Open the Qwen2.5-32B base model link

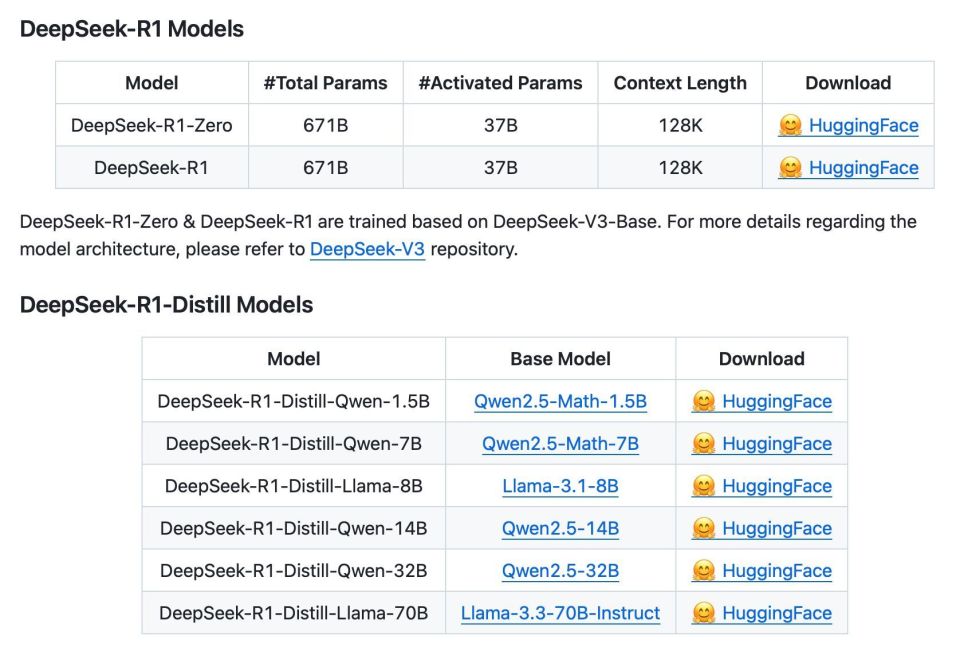click(561, 570)
